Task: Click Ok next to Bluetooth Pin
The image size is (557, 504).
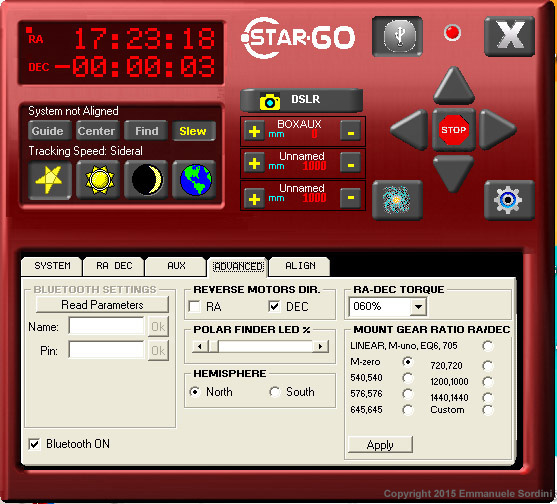Action: coord(158,351)
